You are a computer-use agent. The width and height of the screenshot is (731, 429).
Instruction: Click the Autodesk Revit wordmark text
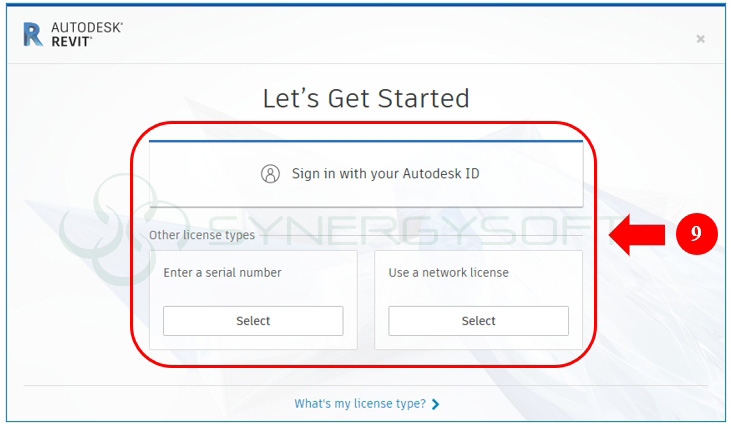tap(86, 35)
